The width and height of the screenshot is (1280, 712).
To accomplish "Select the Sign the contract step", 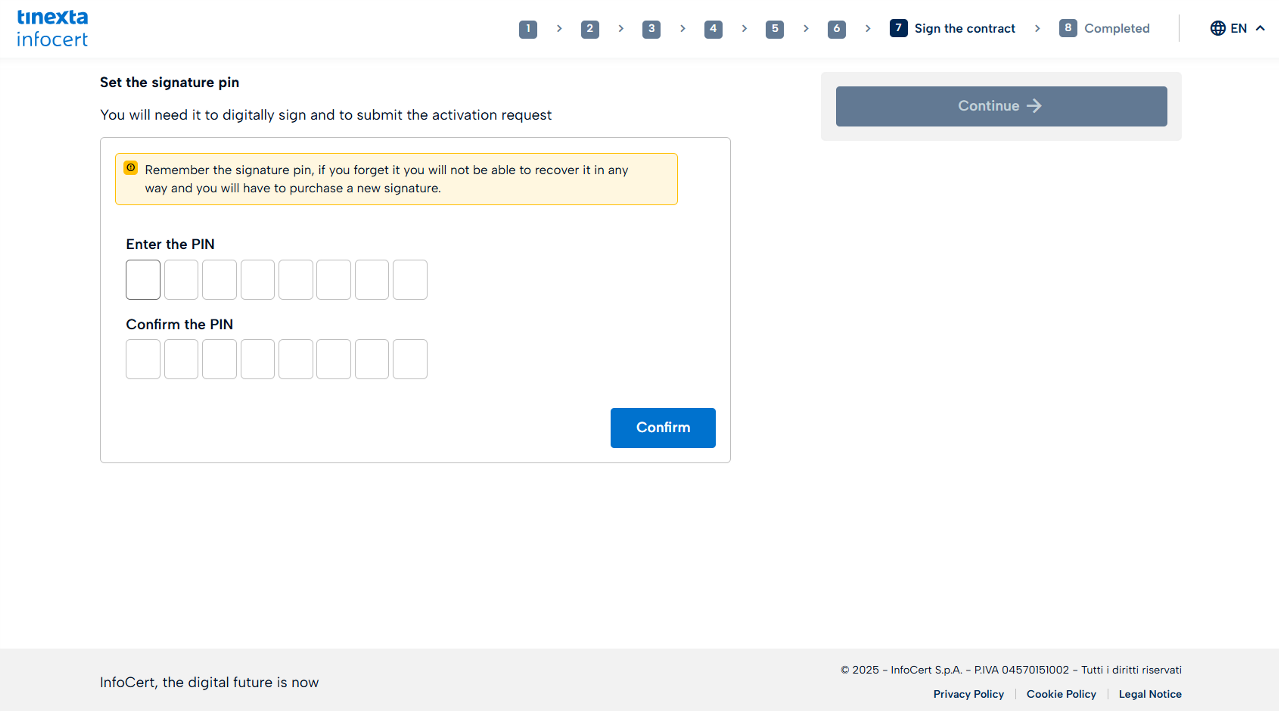I will click(x=964, y=29).
